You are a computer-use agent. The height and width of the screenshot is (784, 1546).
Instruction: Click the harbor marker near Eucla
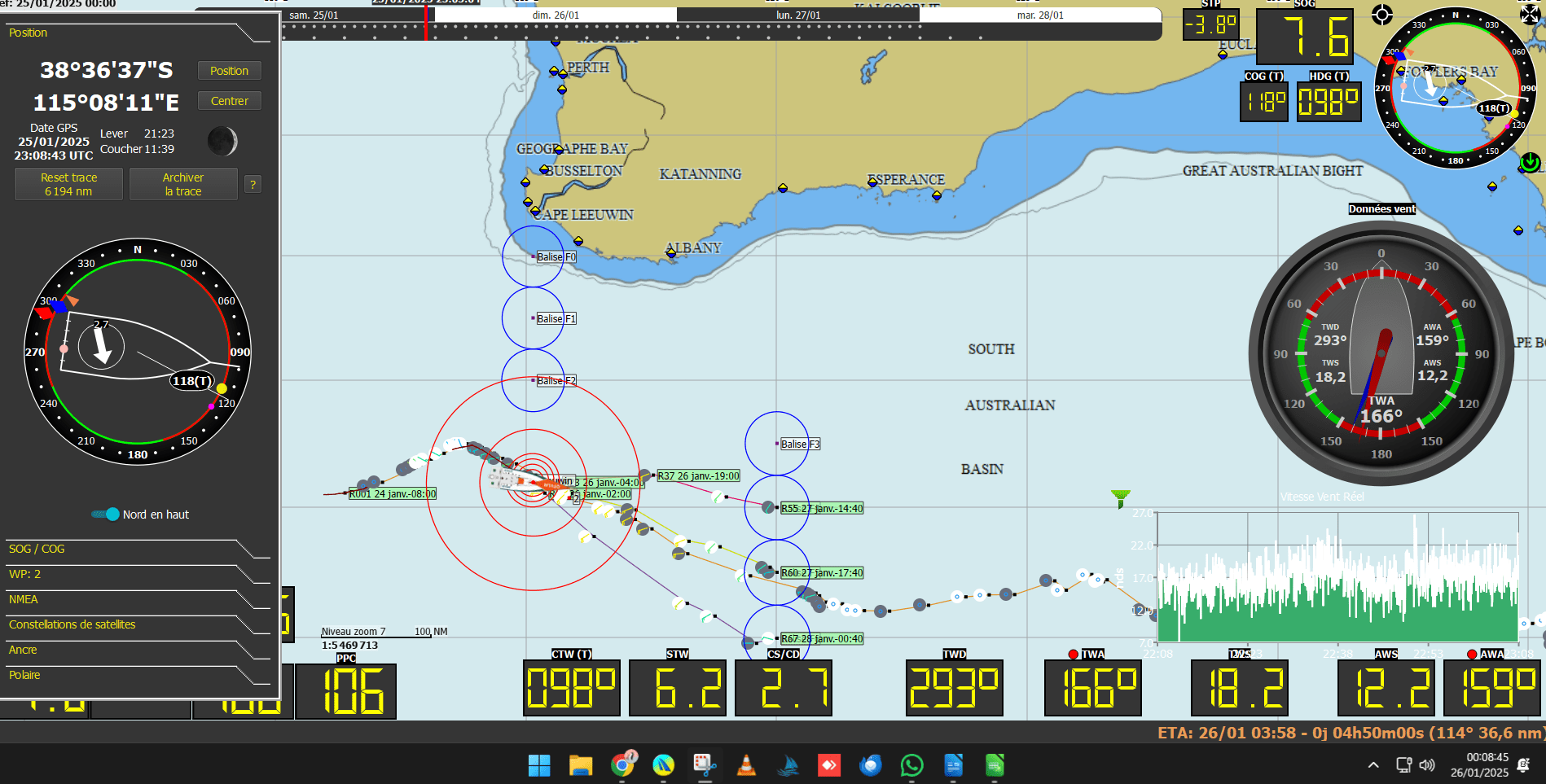click(1223, 55)
